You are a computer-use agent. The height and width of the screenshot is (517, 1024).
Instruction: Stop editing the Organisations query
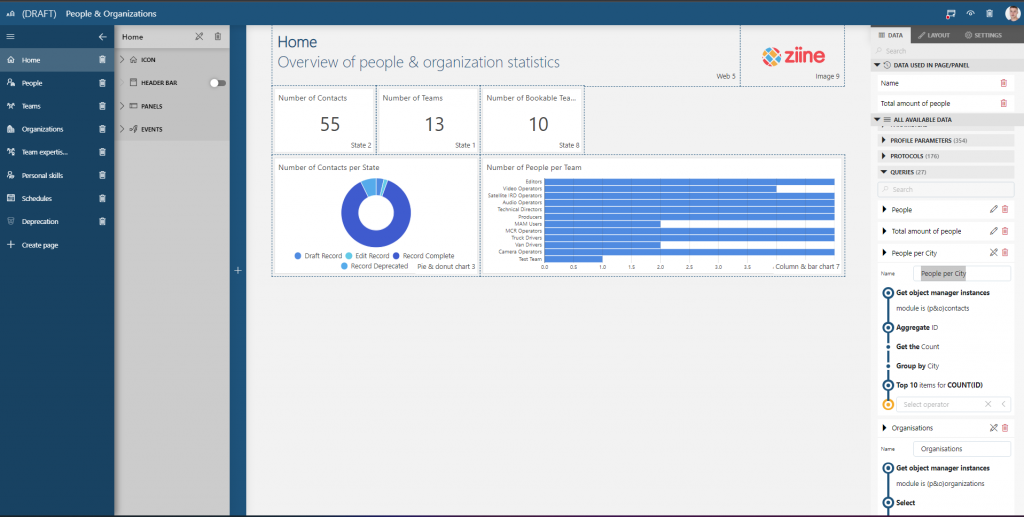coord(993,428)
